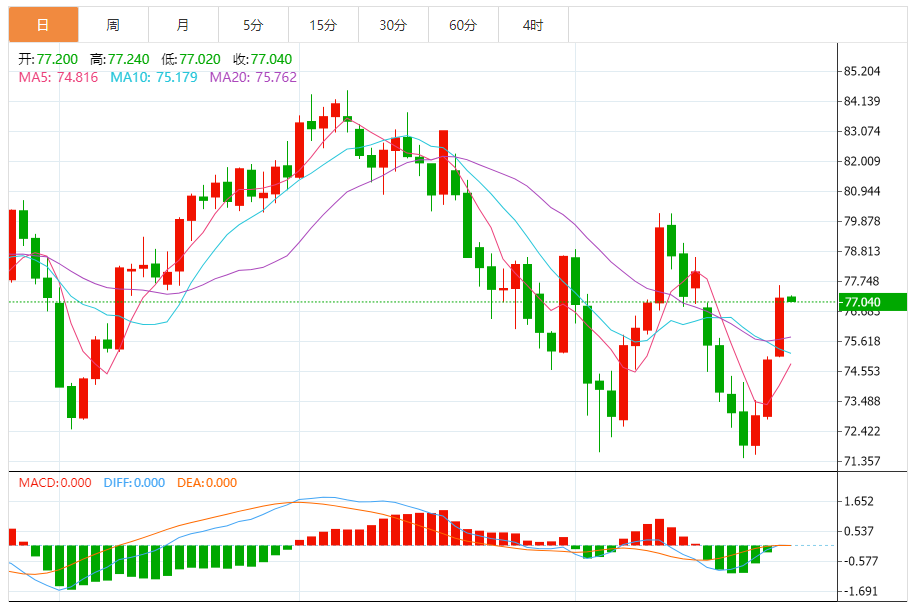Viewport: 914px width, 602px height.
Task: Open the 60分 chart tab
Action: 463,24
